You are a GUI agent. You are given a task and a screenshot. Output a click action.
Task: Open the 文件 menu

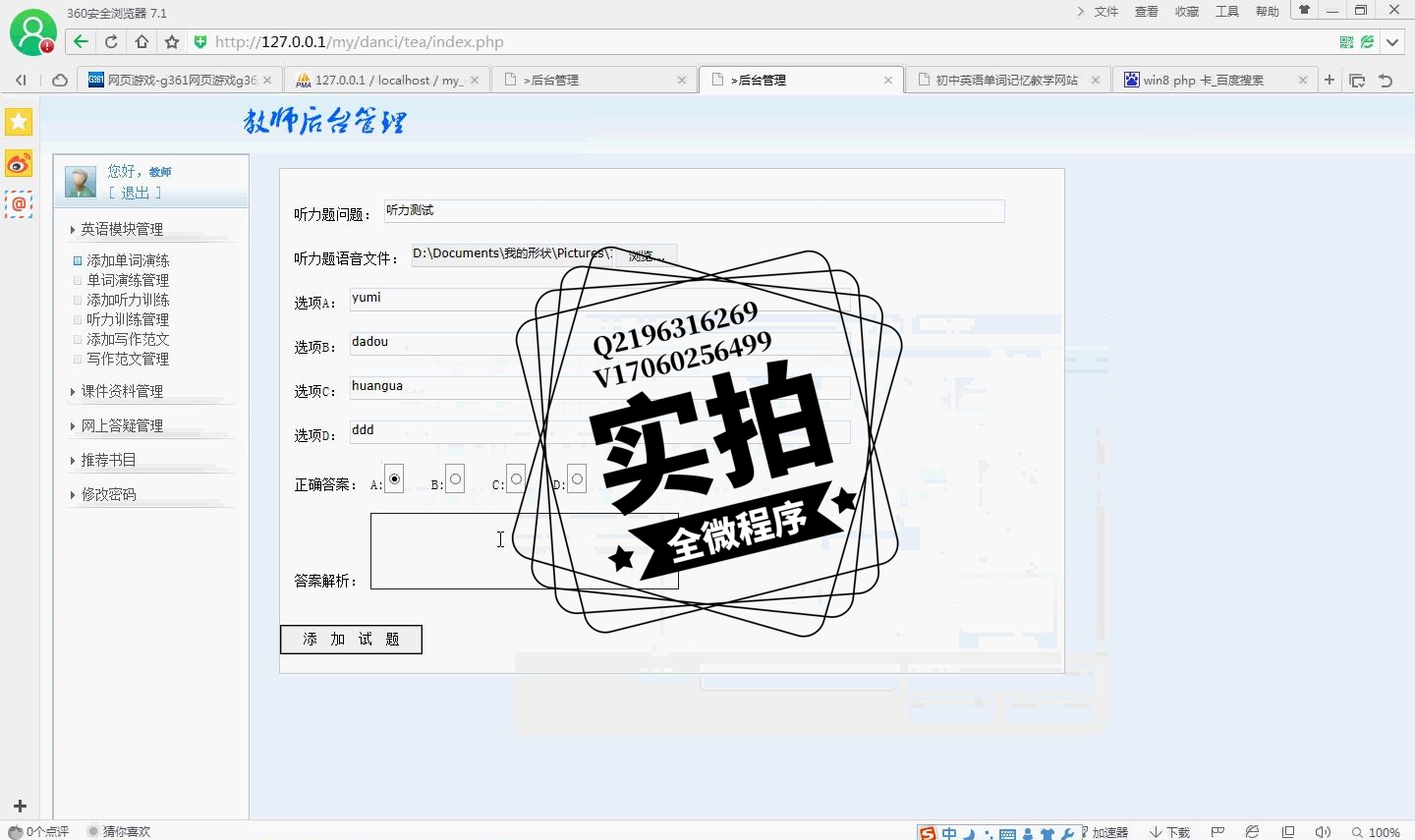tap(1106, 12)
